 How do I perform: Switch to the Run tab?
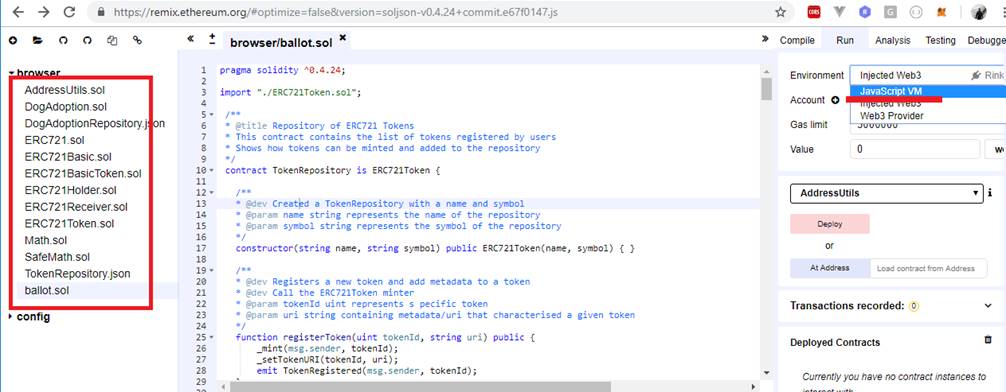pyautogui.click(x=844, y=40)
